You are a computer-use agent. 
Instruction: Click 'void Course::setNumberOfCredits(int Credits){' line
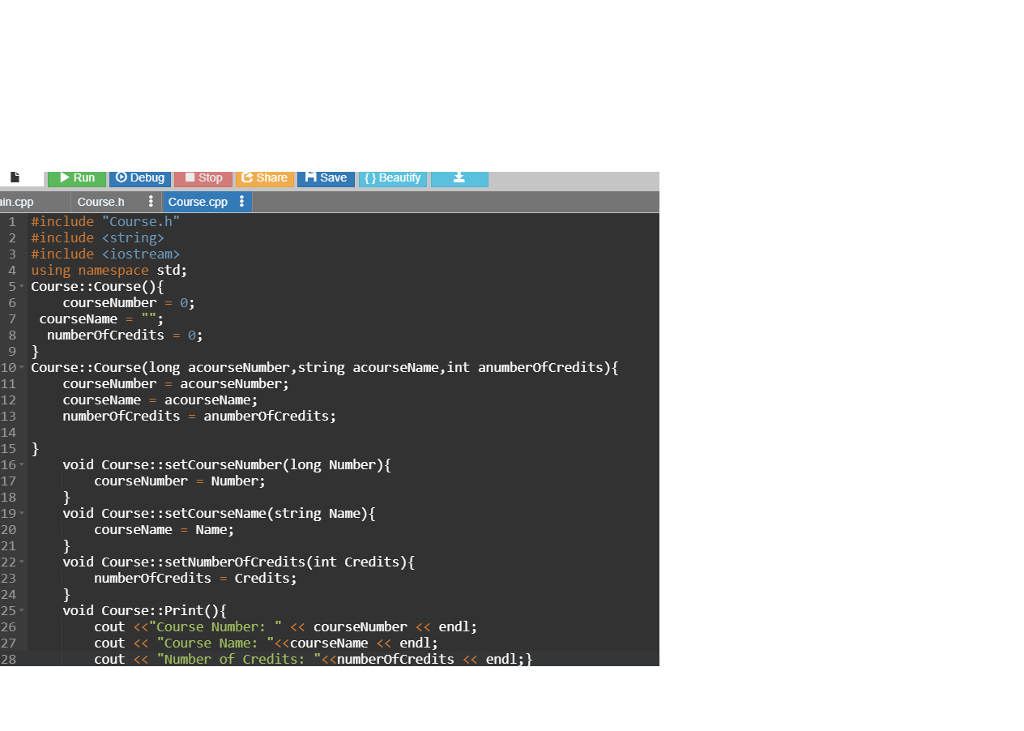(238, 562)
